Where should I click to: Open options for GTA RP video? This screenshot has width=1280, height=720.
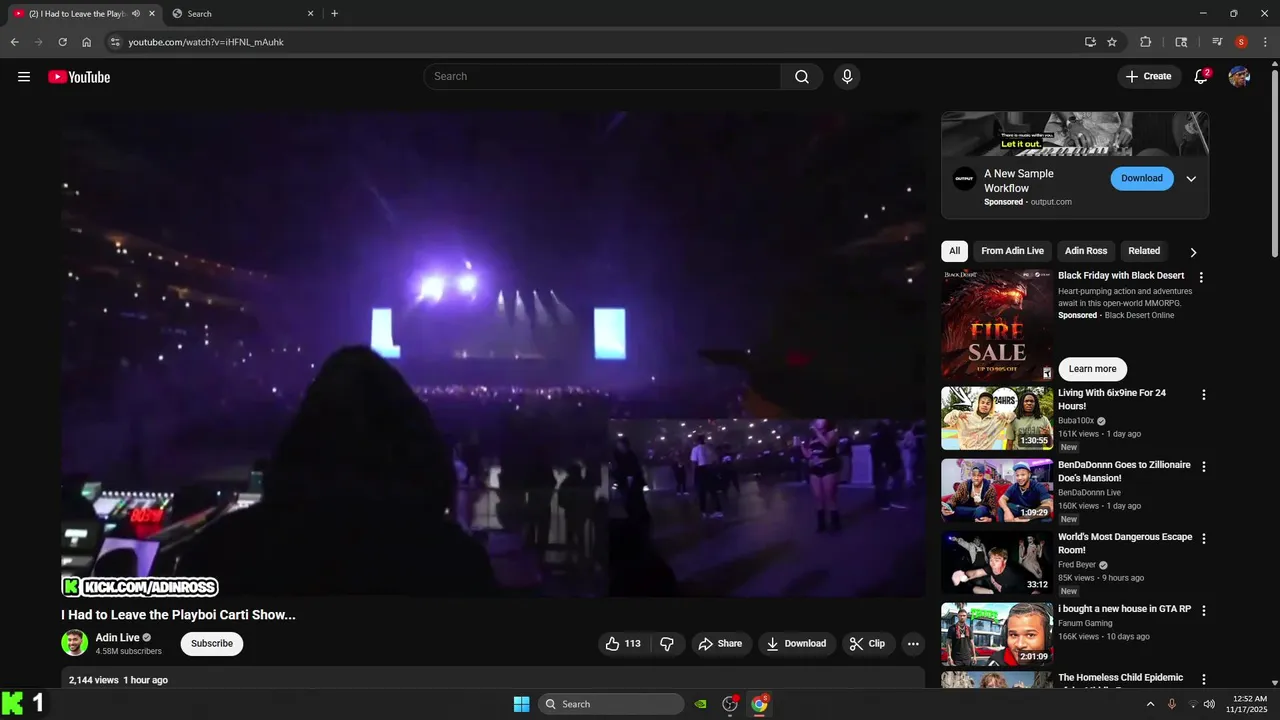pos(1203,611)
